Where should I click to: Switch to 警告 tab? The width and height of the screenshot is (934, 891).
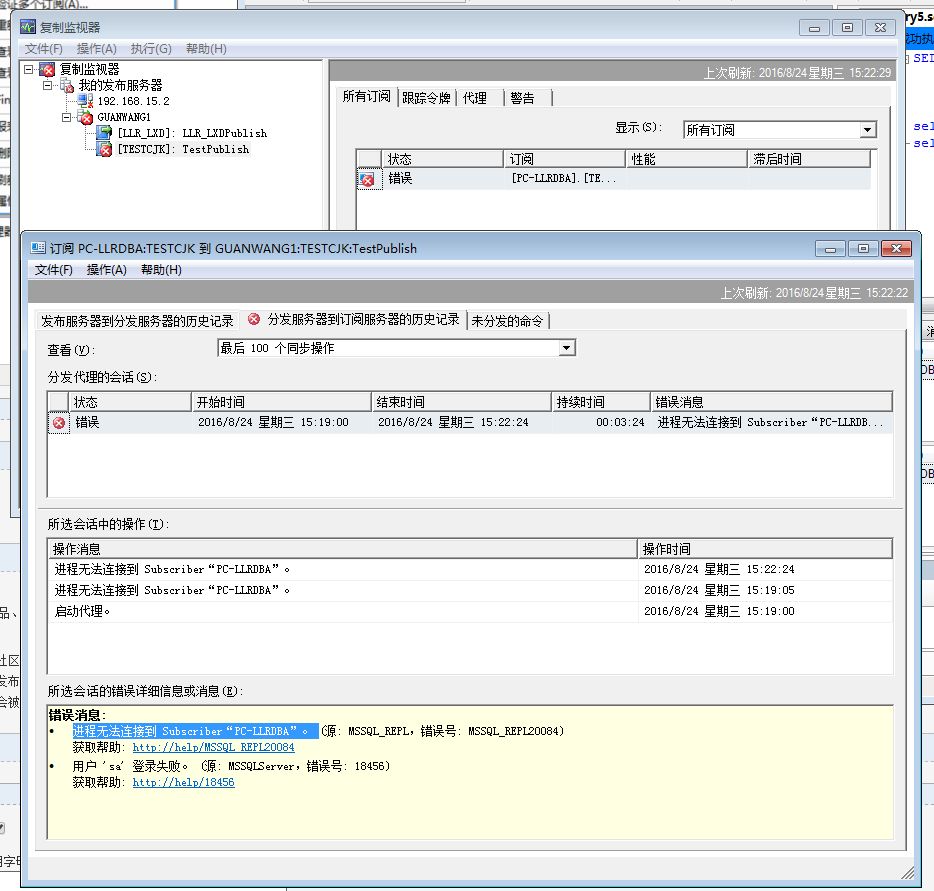coord(522,98)
